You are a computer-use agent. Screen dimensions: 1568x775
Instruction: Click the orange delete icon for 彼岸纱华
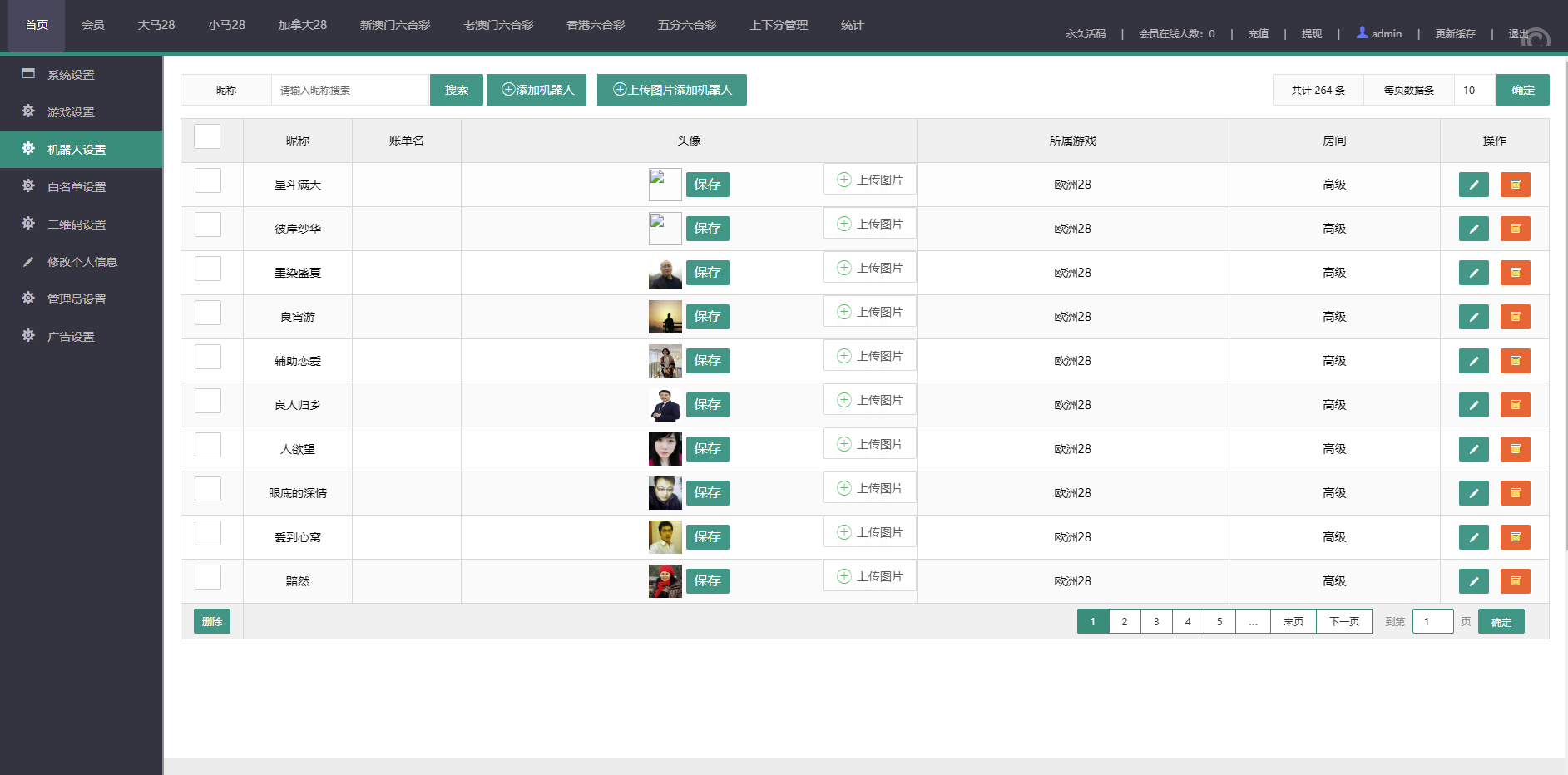coord(1515,229)
